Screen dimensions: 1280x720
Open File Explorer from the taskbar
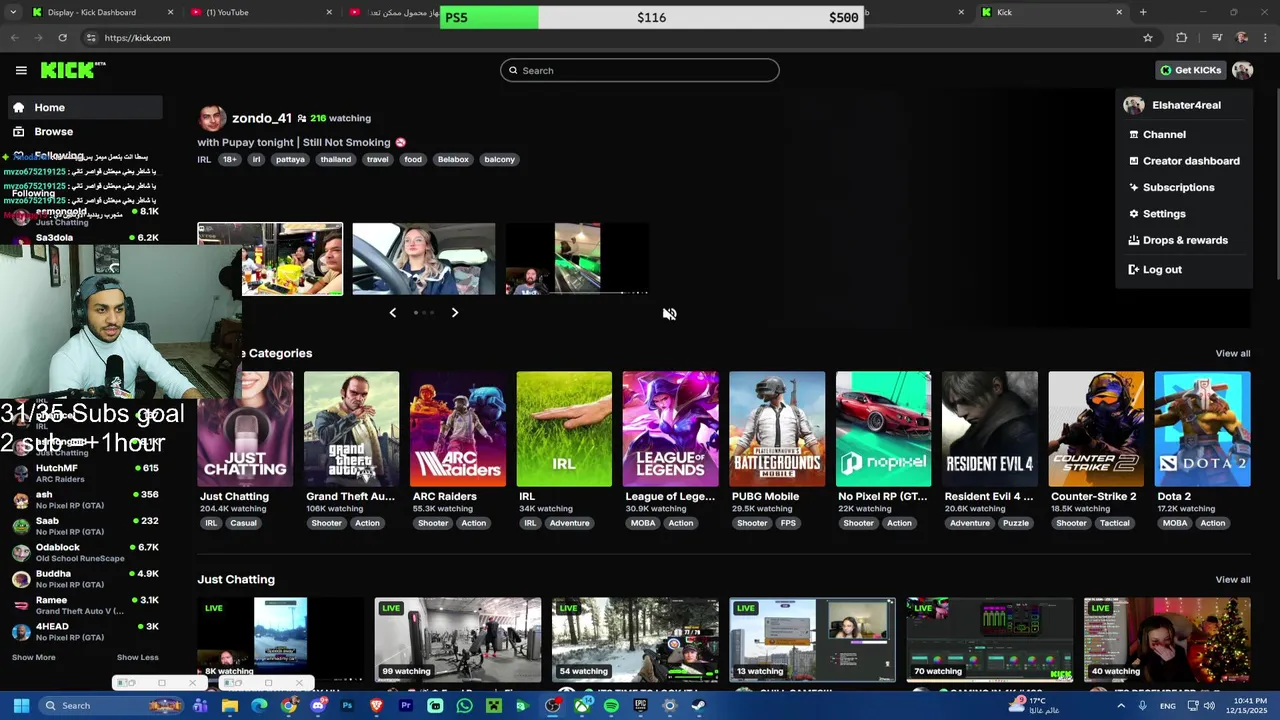pos(230,705)
